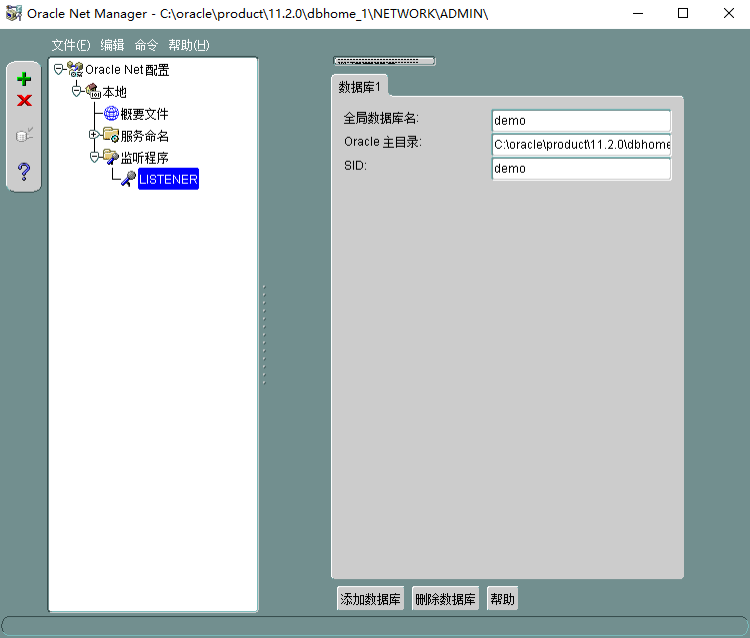Click the Oracle 主目录 input field
The height and width of the screenshot is (638, 750).
[x=581, y=144]
